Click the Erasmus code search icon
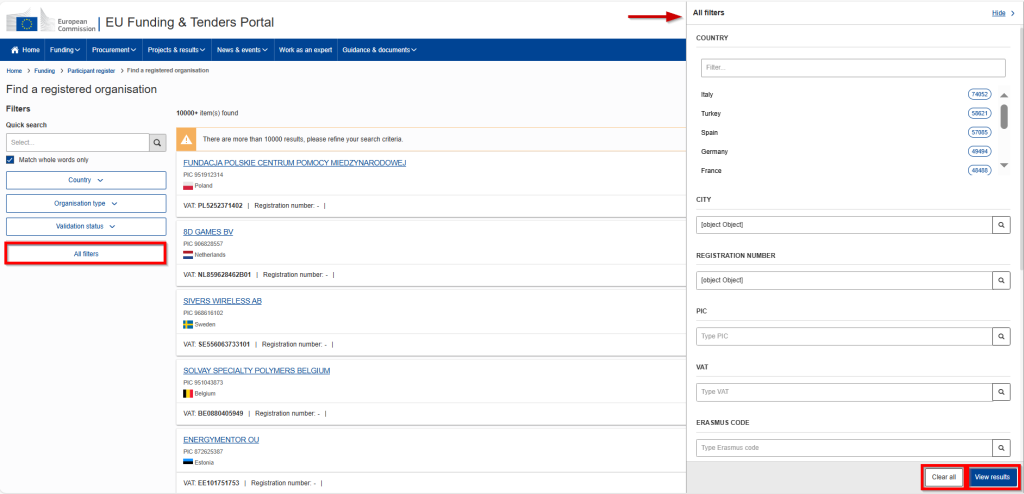Screen dimensions: 1024x494 pos(1001,448)
